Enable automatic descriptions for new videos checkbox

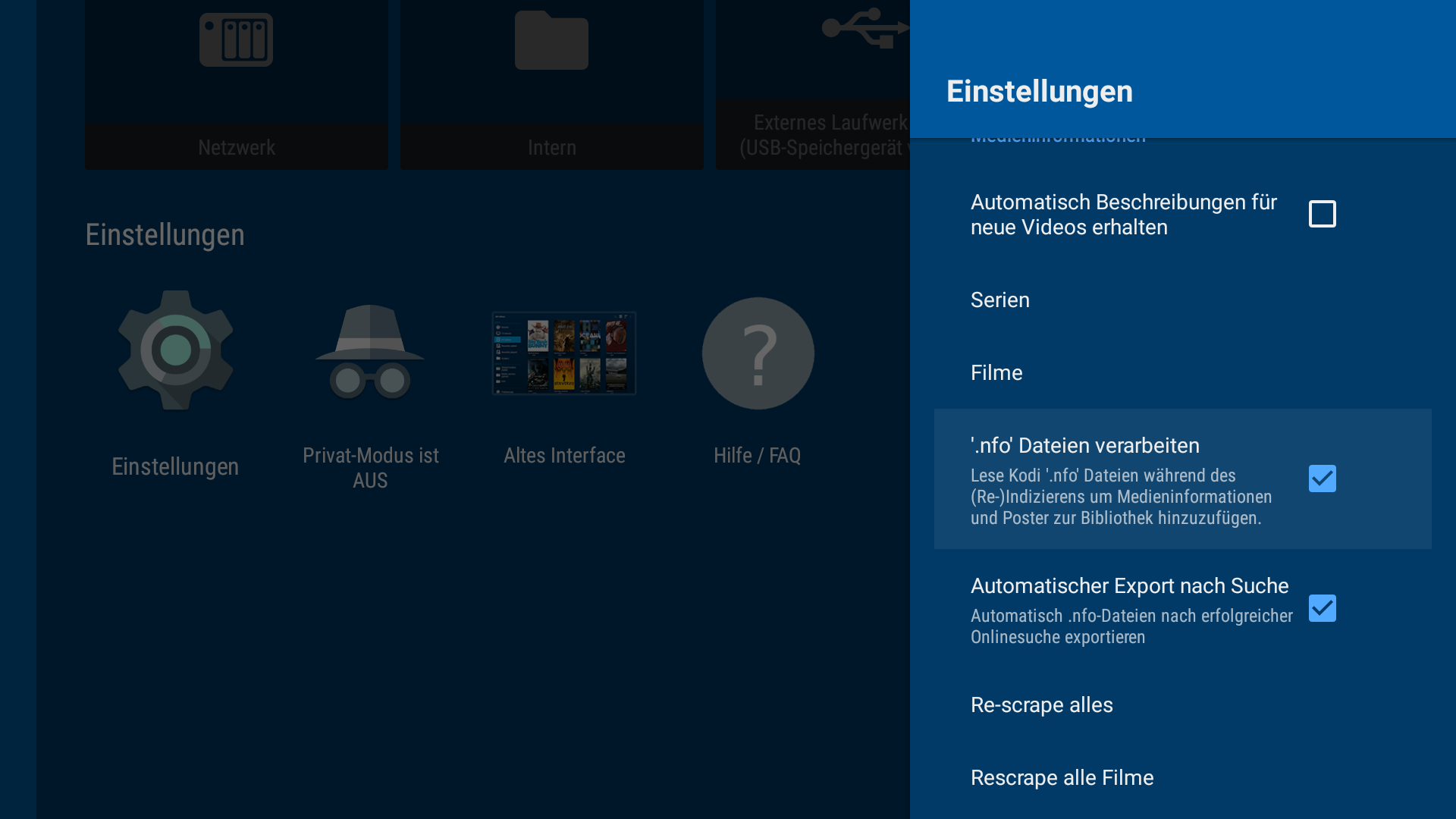pyautogui.click(x=1322, y=214)
